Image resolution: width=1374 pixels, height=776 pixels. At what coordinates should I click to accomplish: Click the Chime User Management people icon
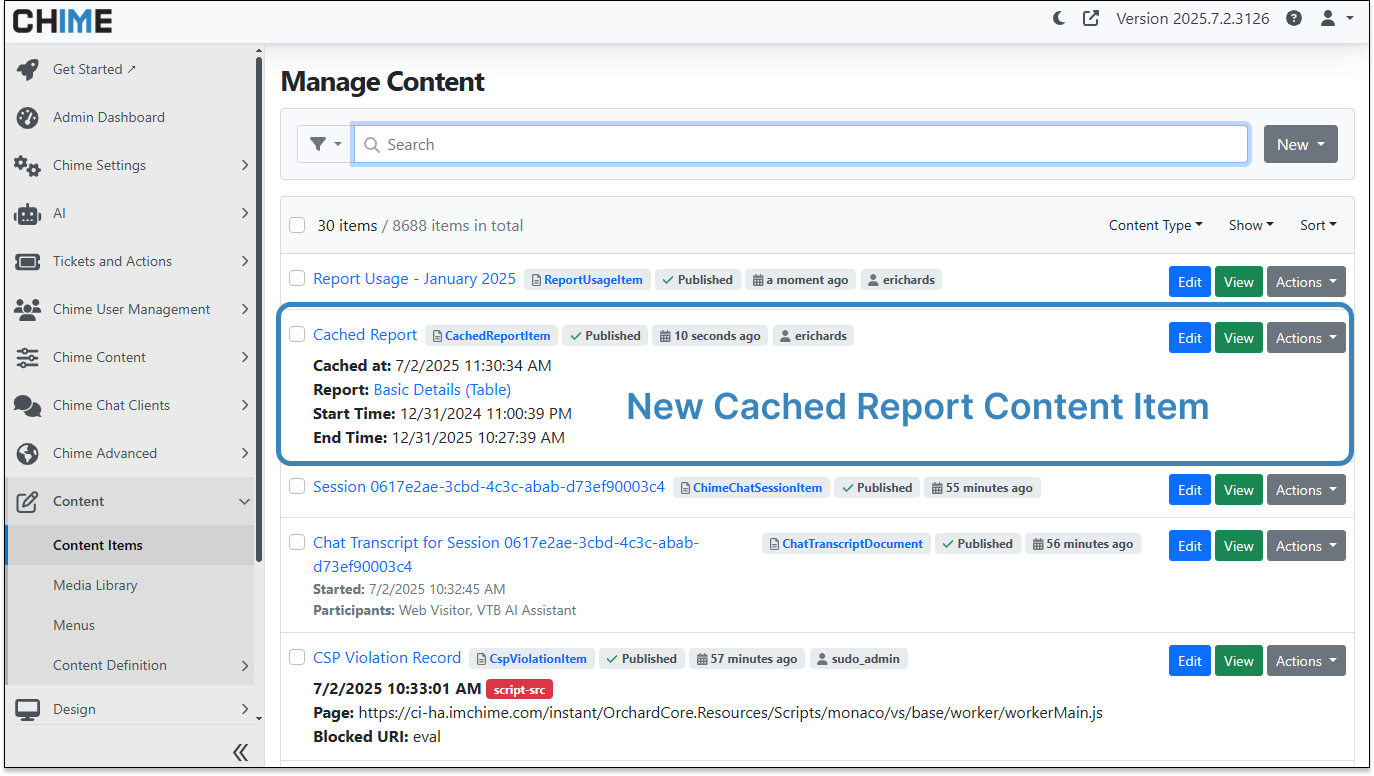click(x=28, y=309)
